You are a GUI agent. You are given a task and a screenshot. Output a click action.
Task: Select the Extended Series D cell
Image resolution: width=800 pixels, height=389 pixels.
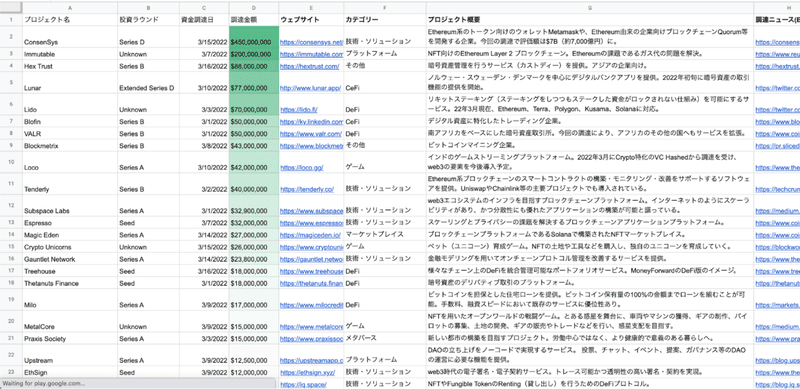(x=148, y=83)
